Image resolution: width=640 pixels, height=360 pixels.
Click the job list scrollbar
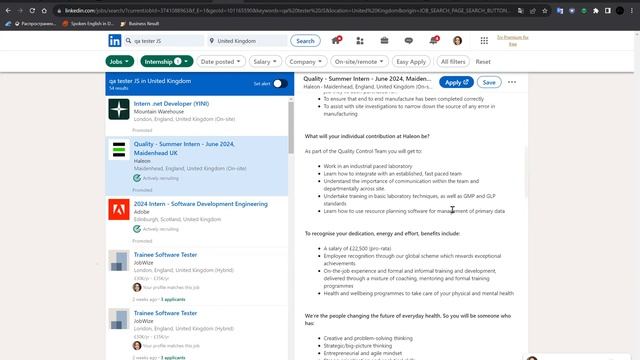pyautogui.click(x=291, y=127)
